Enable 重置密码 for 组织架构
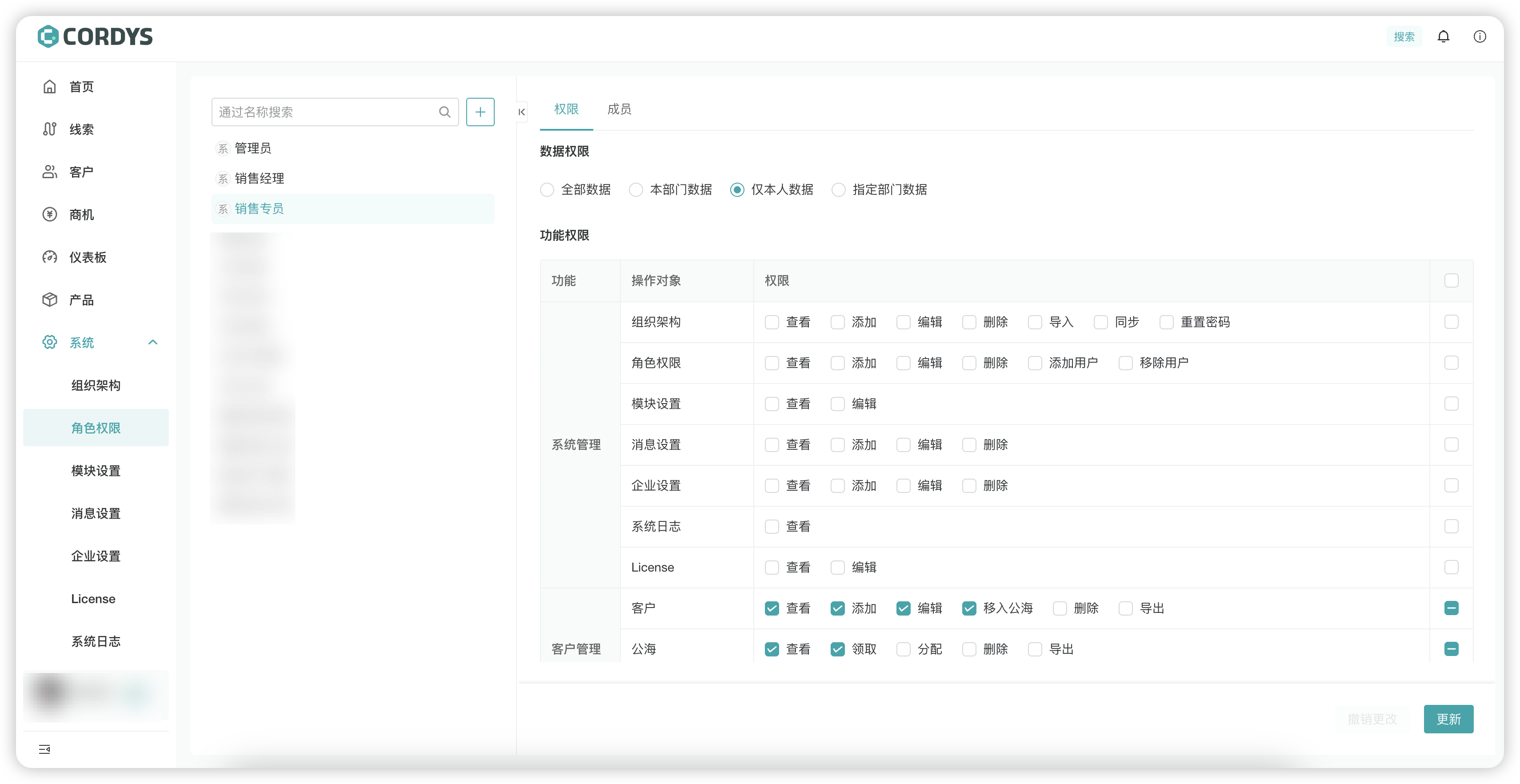The height and width of the screenshot is (784, 1520). pos(1166,322)
